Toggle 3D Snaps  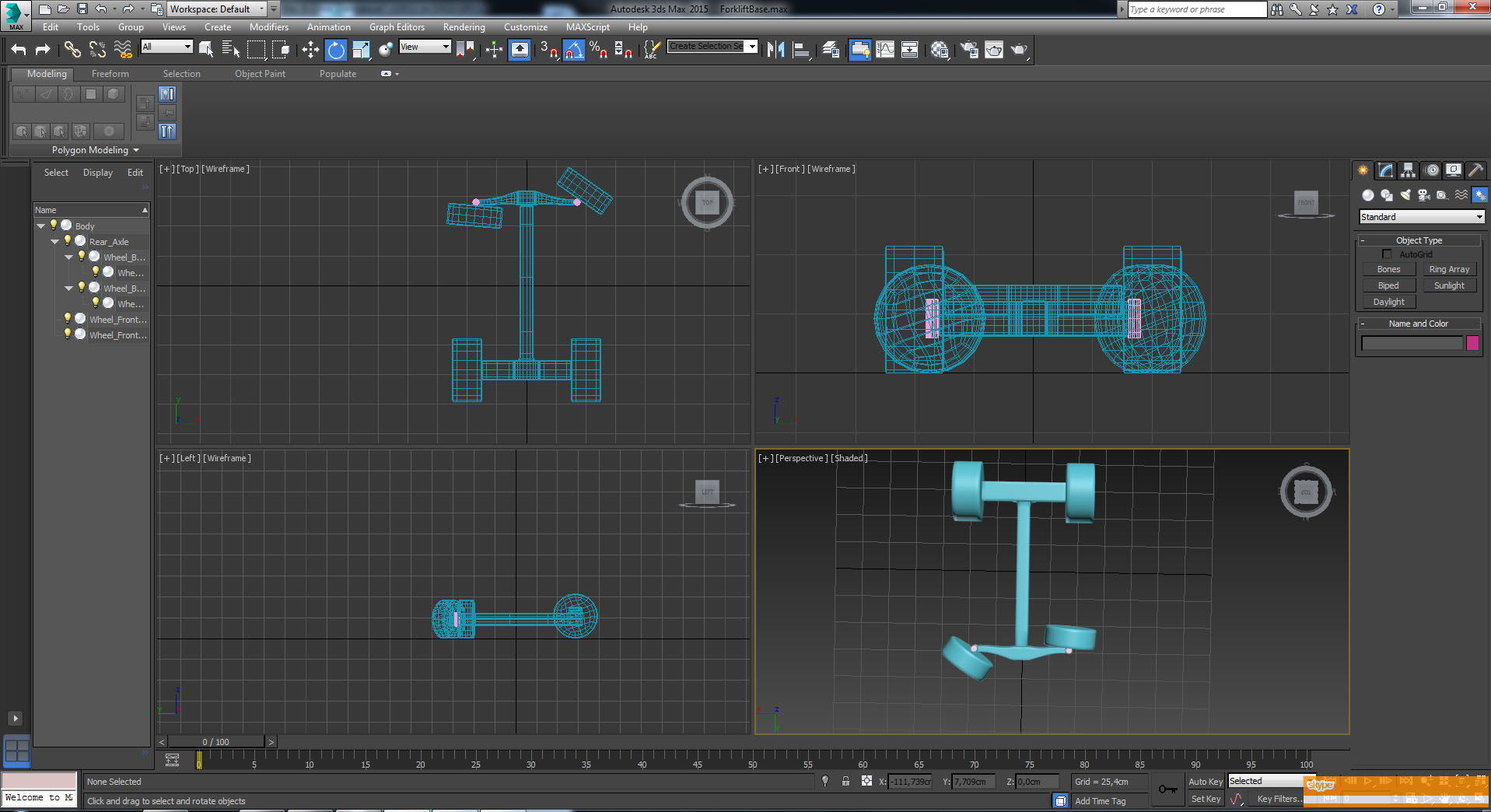tap(548, 50)
